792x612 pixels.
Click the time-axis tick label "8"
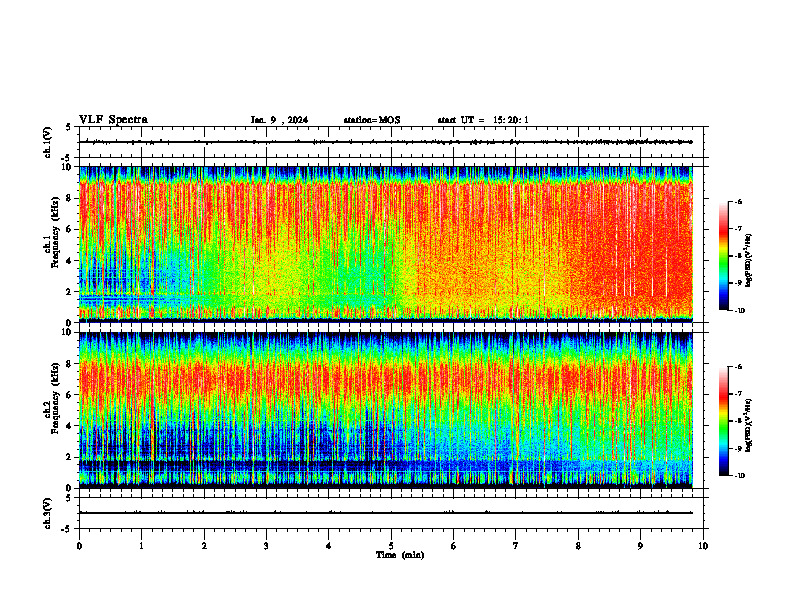(x=578, y=546)
